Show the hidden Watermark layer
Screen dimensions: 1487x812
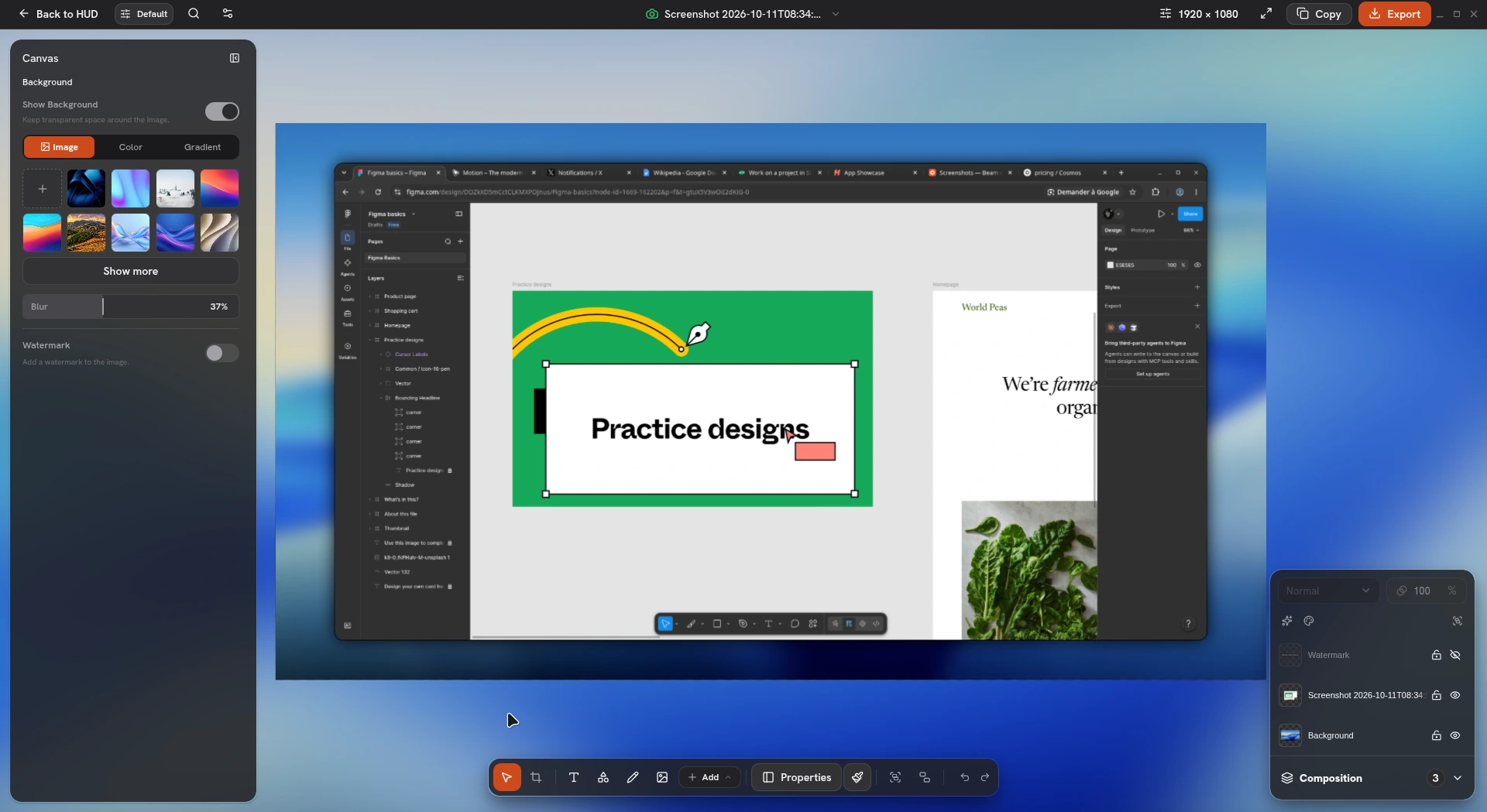pos(1455,655)
